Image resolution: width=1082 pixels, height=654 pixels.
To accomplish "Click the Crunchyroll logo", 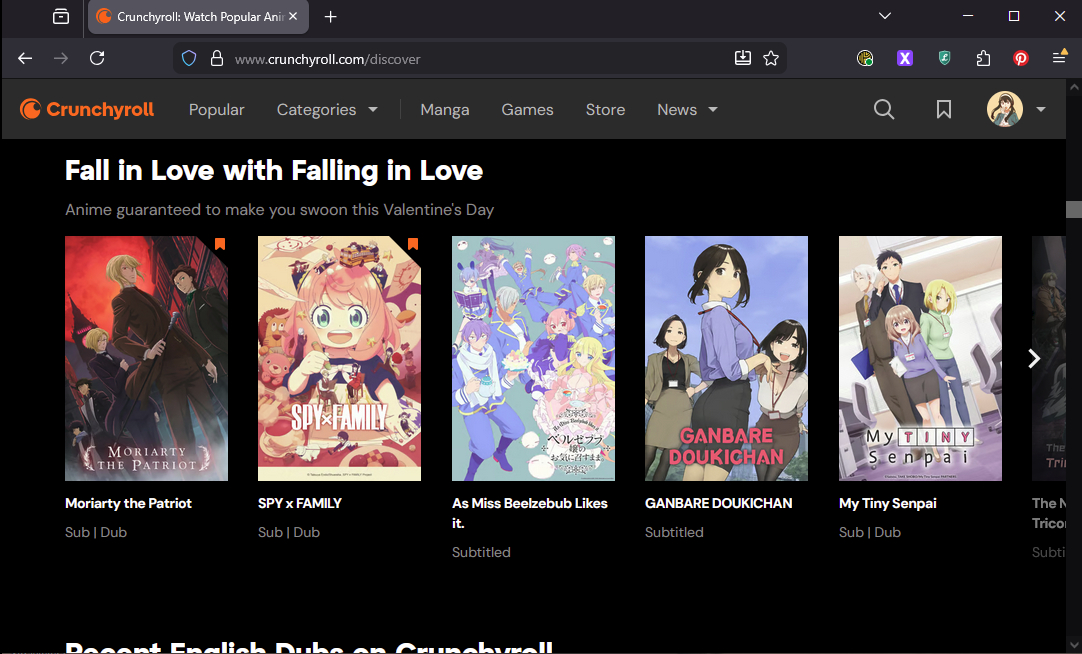I will [88, 110].
